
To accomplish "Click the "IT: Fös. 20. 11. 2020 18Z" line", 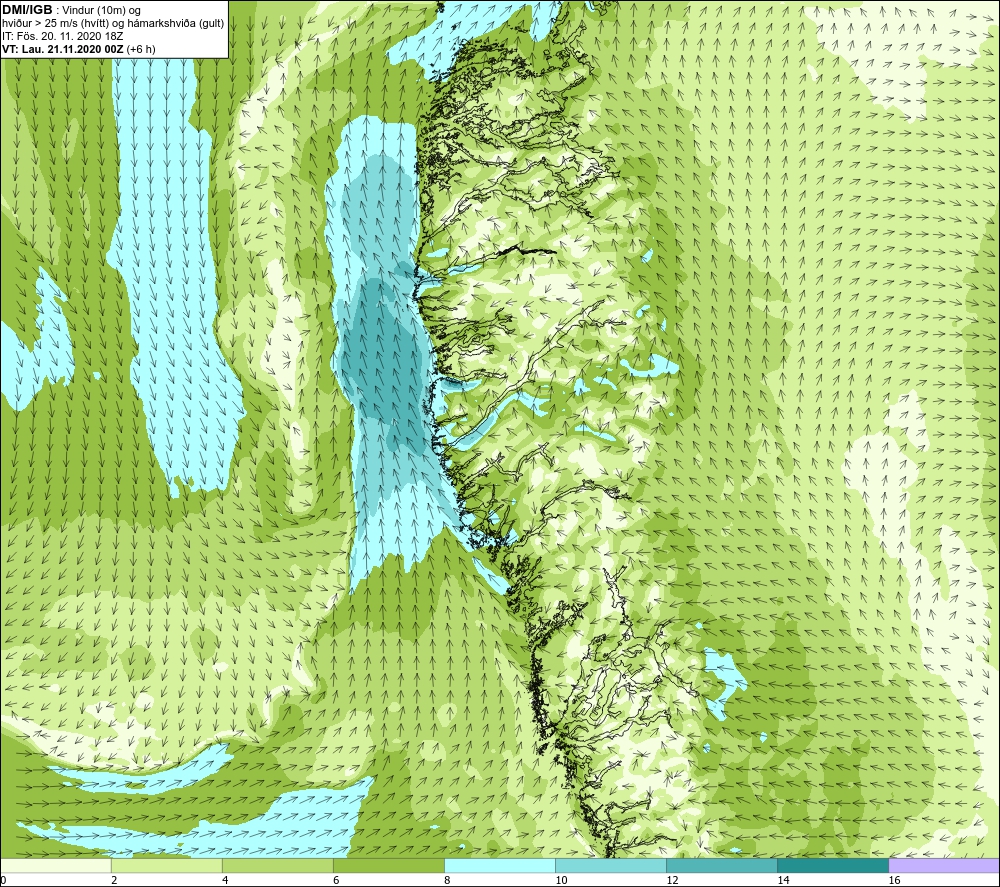I will 62,36.
